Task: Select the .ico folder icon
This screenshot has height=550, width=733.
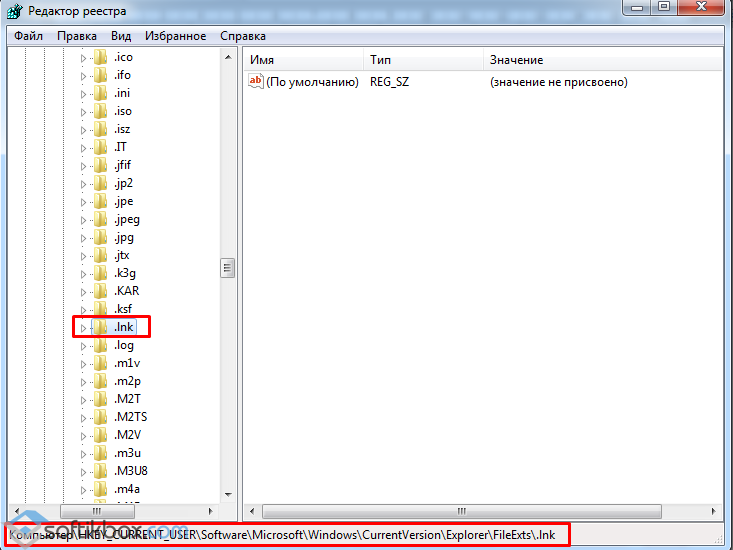Action: pos(100,57)
